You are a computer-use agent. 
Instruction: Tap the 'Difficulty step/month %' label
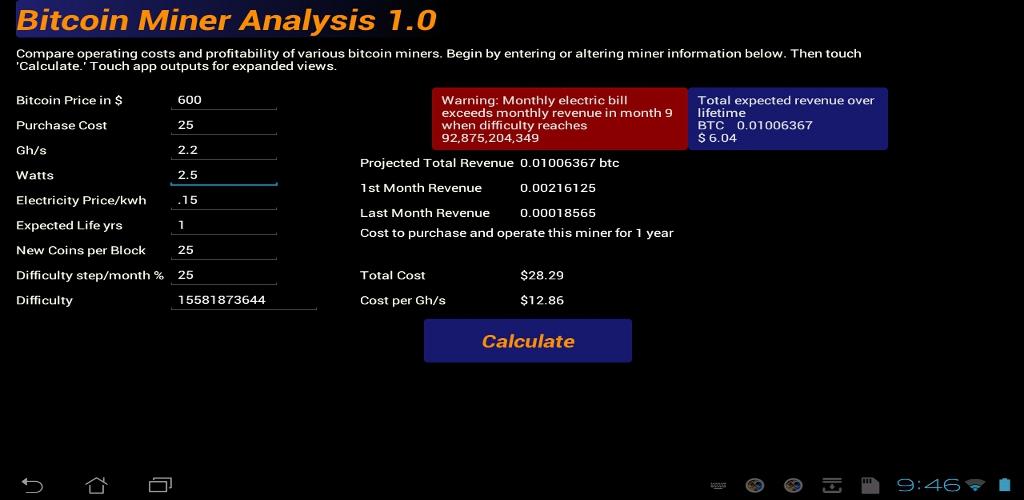(x=90, y=275)
